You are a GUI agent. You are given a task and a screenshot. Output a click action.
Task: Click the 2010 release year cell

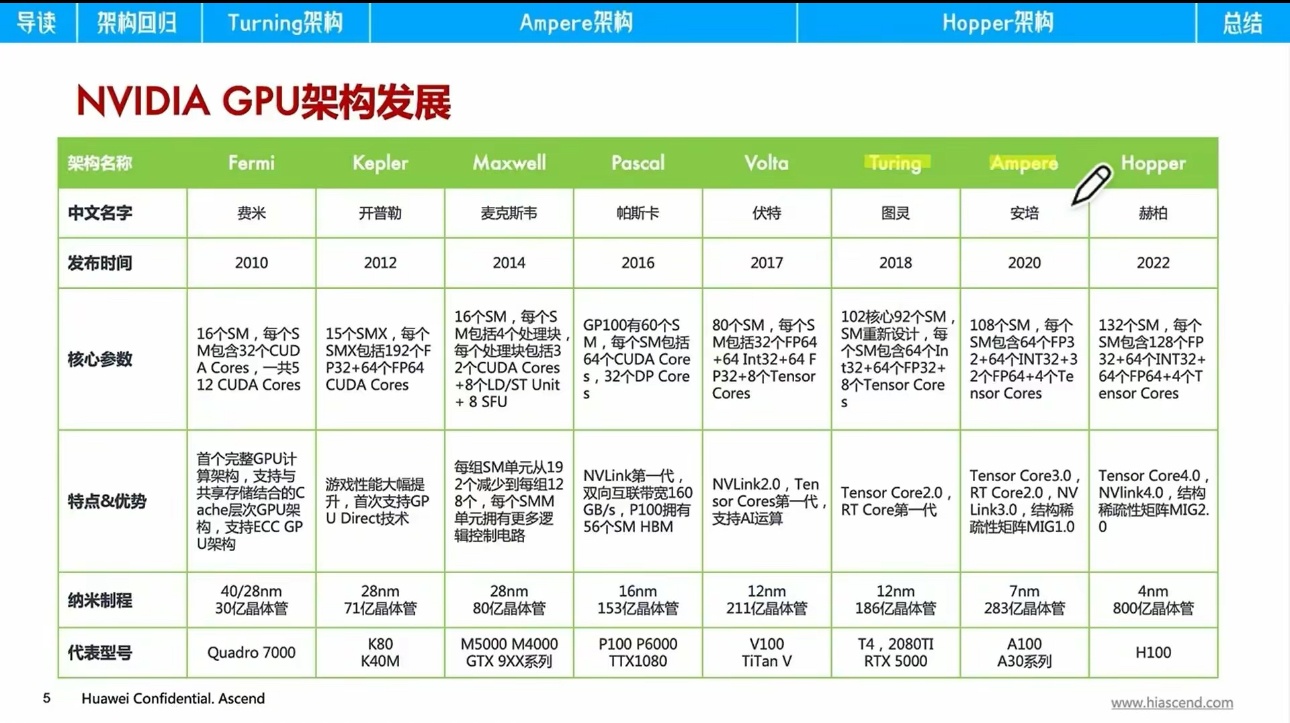point(251,263)
